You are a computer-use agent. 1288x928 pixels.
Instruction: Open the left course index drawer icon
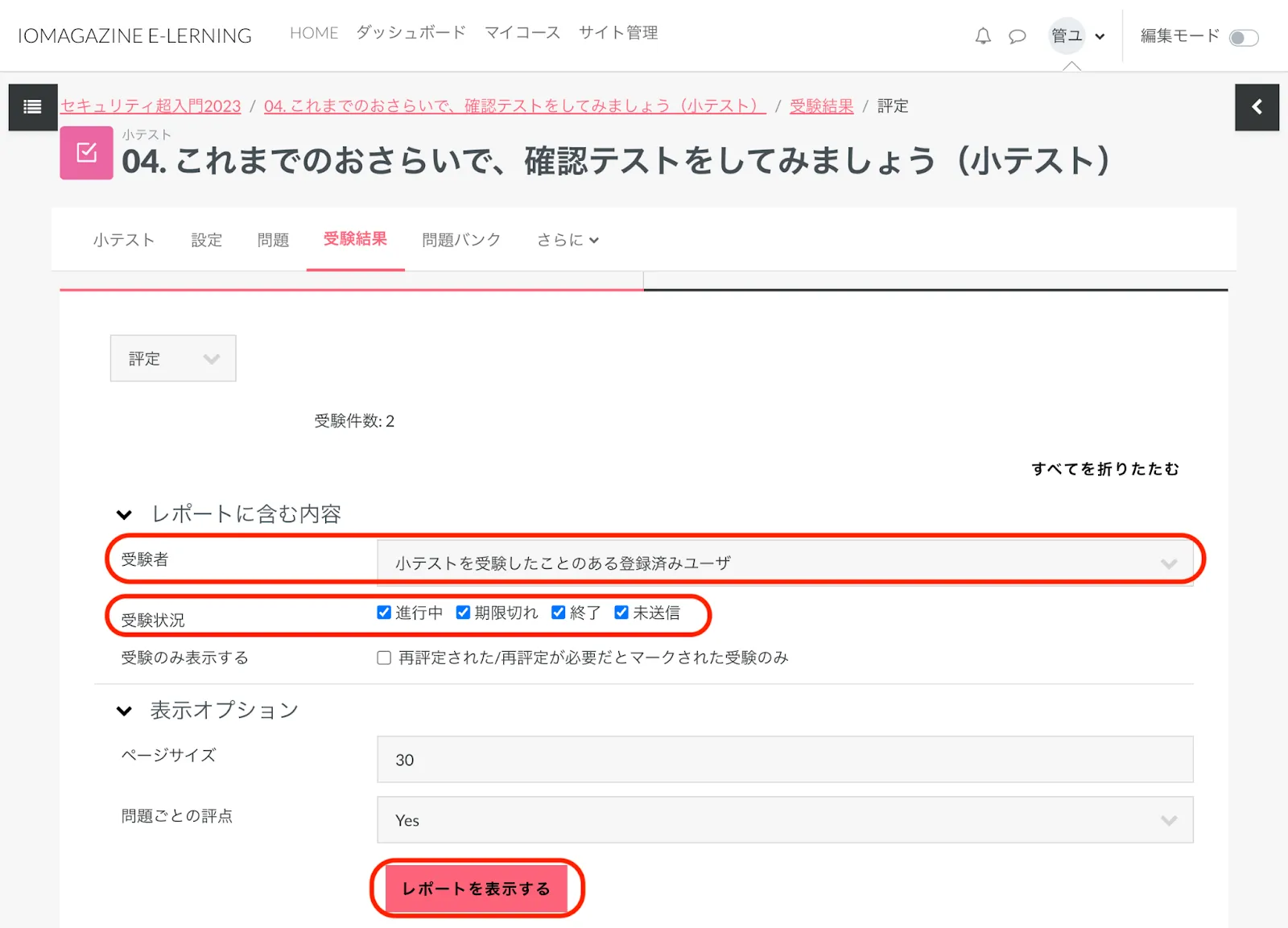tap(33, 107)
